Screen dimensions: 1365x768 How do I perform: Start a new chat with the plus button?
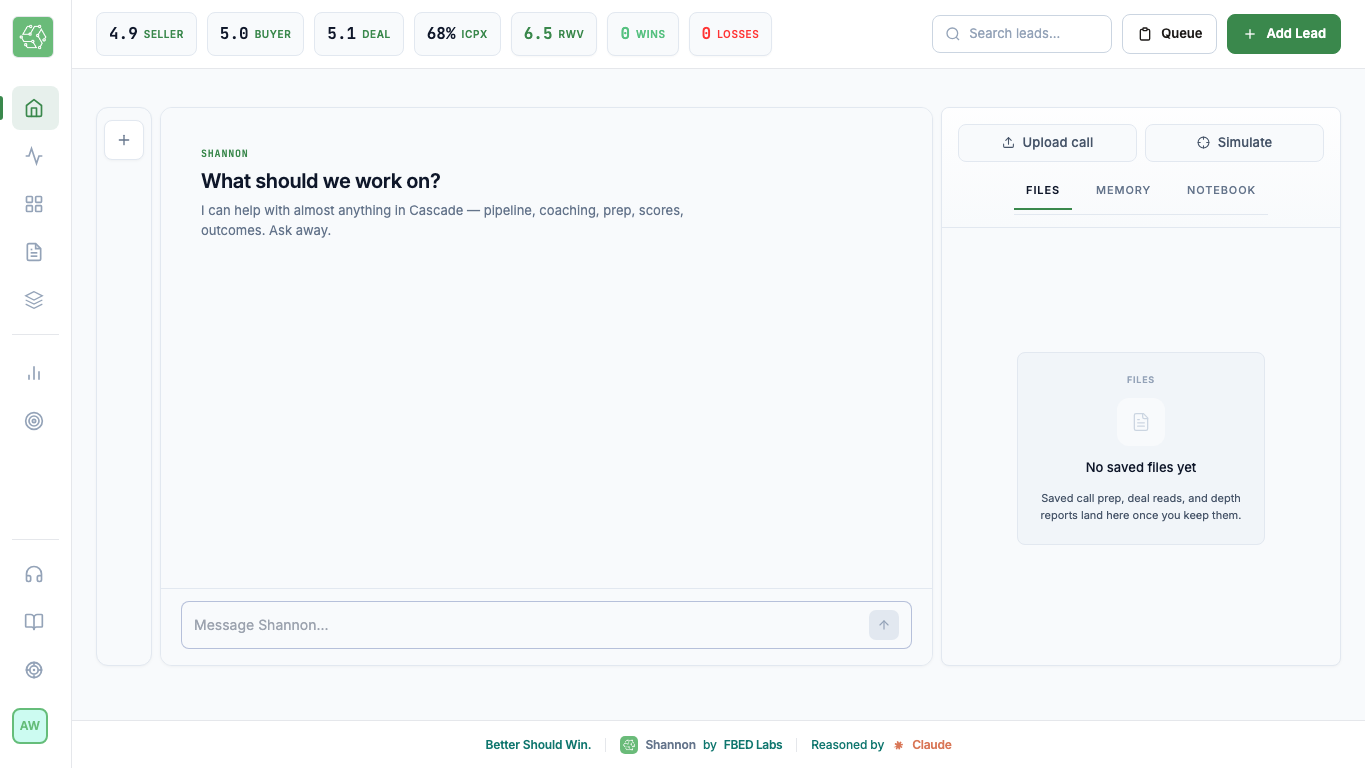tap(124, 140)
